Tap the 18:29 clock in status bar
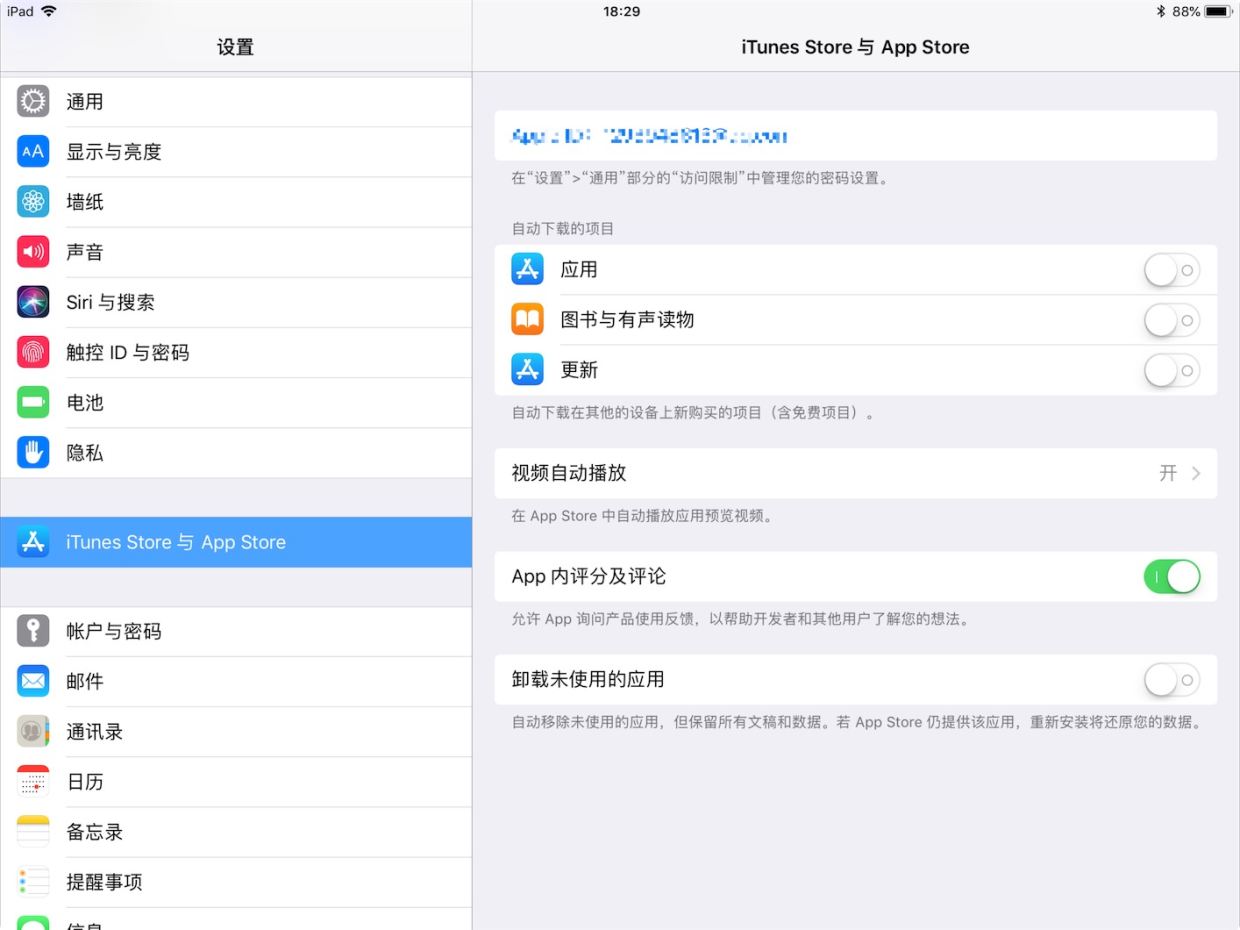The width and height of the screenshot is (1240, 930). [x=621, y=11]
